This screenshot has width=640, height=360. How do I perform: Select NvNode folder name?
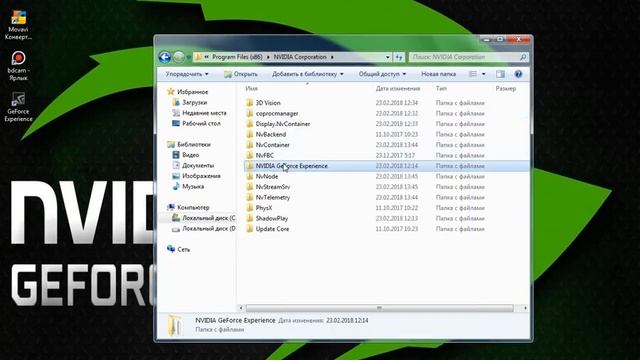pyautogui.click(x=267, y=176)
